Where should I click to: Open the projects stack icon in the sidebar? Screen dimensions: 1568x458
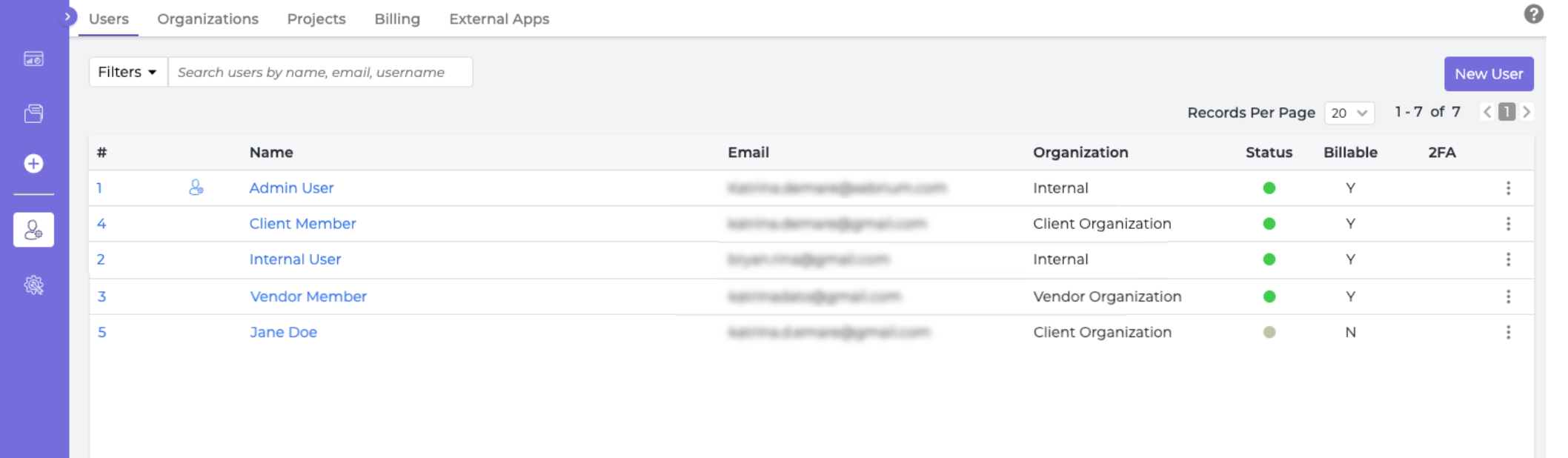tap(33, 113)
